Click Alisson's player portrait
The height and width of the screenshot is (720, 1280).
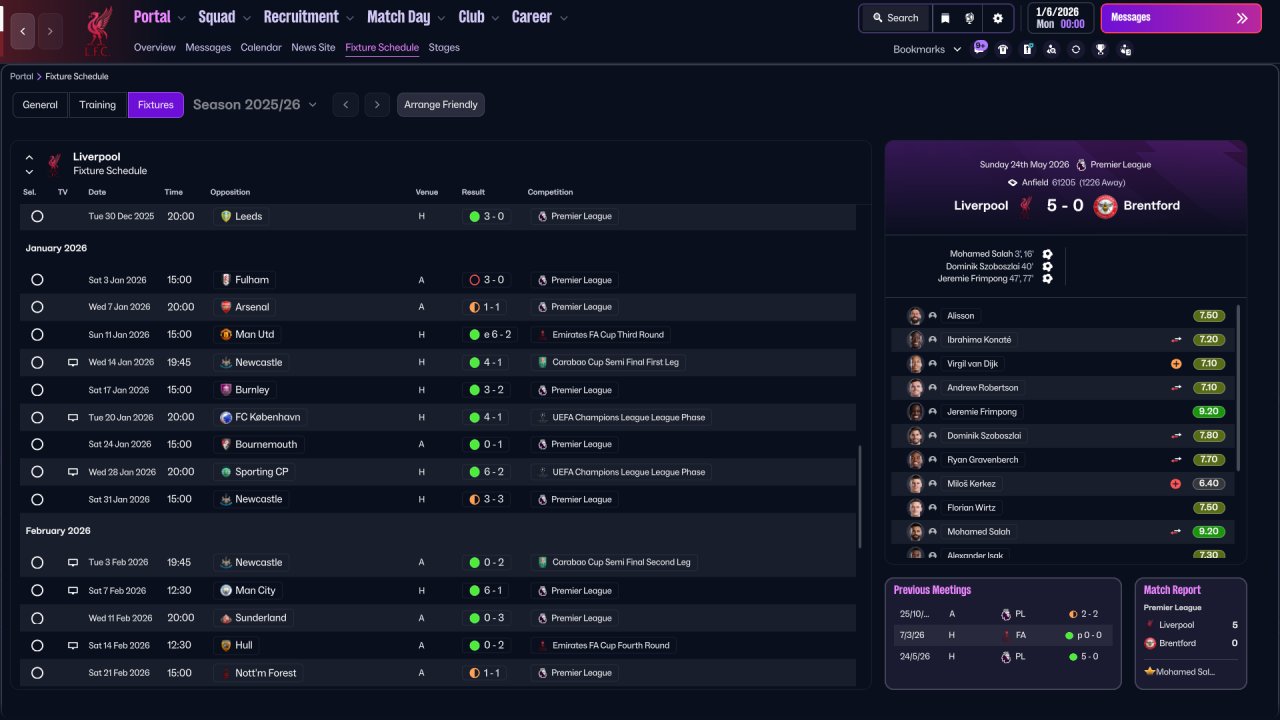pos(915,316)
